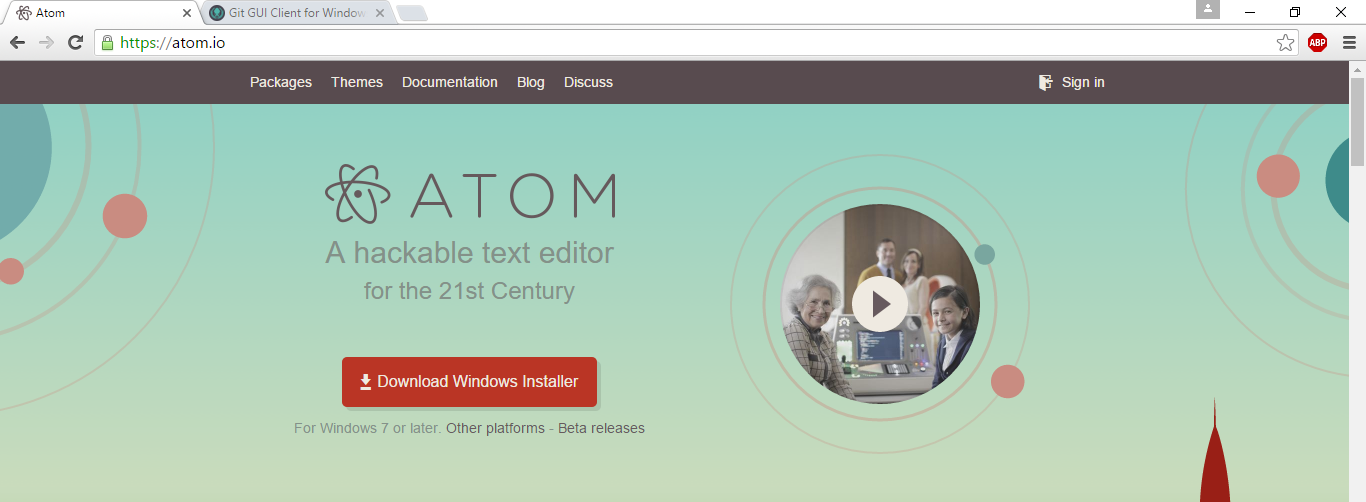Click the Sign in GitHub icon
The width and height of the screenshot is (1366, 502).
coord(1046,82)
